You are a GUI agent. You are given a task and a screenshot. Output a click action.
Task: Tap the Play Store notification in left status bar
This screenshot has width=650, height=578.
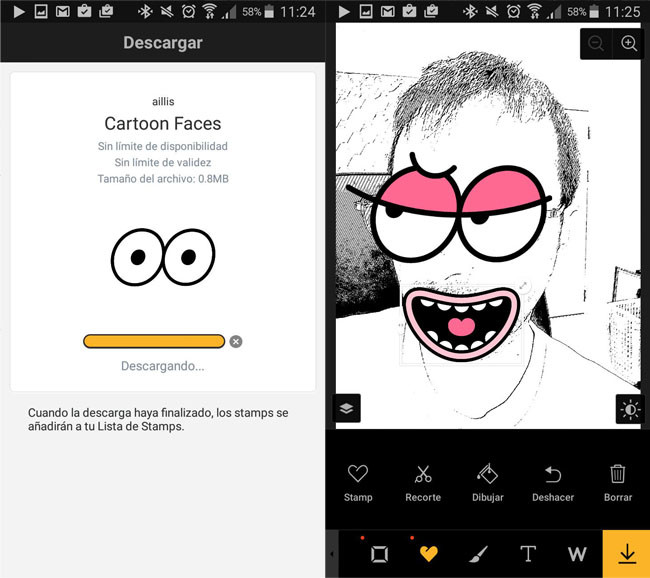pos(18,12)
